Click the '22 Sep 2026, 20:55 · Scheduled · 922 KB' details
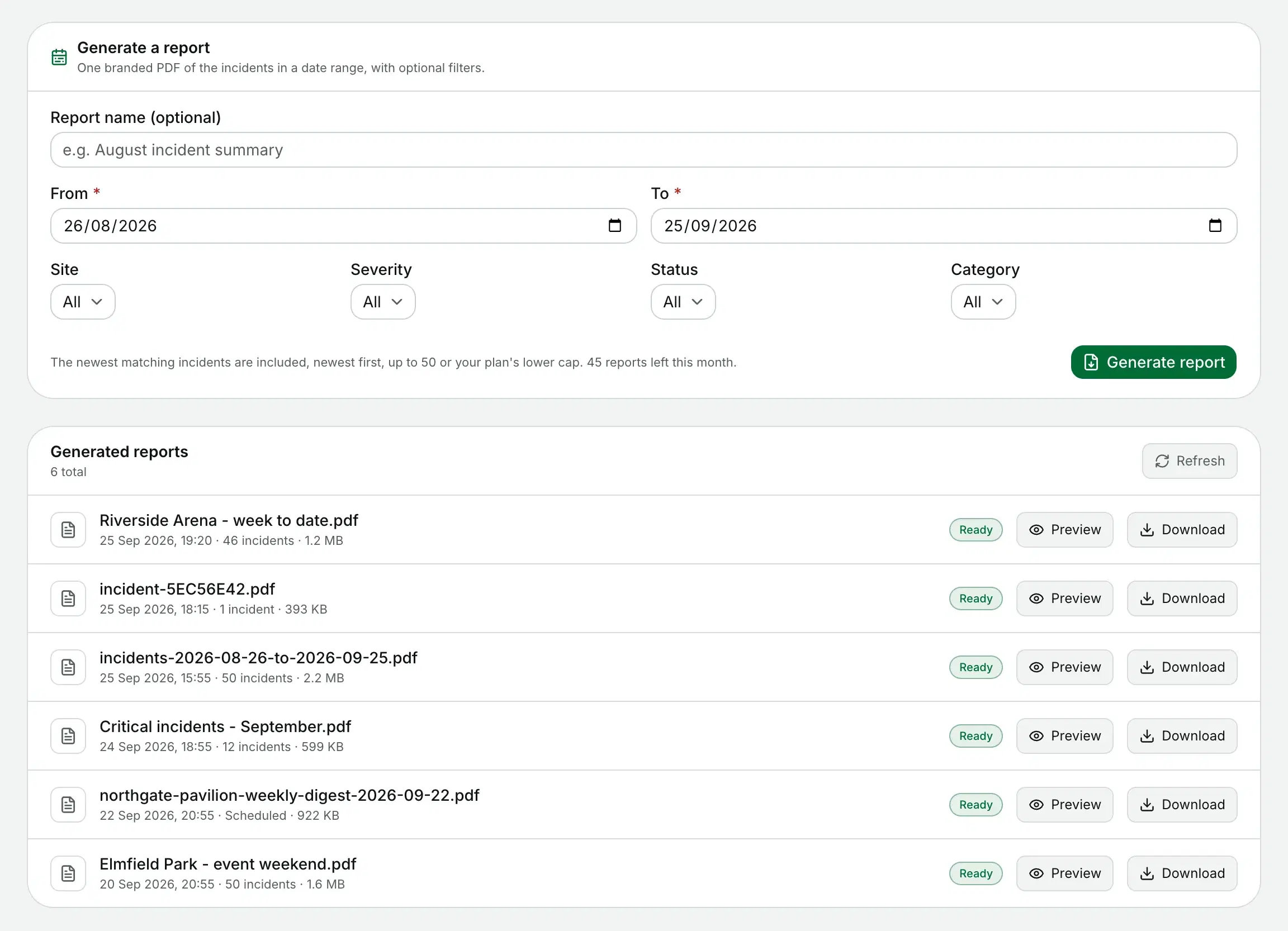Screen dimensions: 1288x931 219,815
